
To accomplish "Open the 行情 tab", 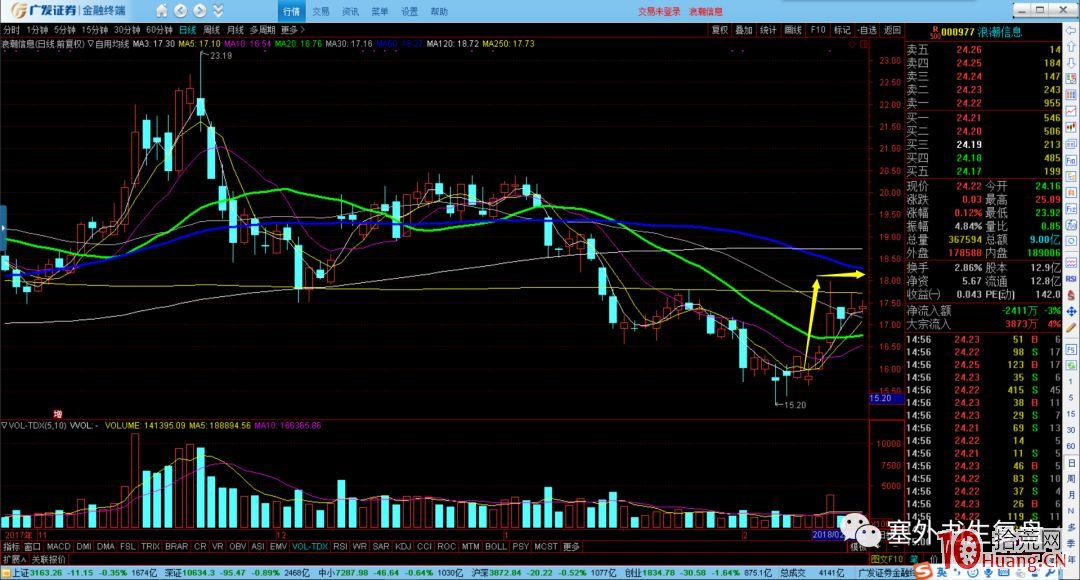I will (291, 12).
